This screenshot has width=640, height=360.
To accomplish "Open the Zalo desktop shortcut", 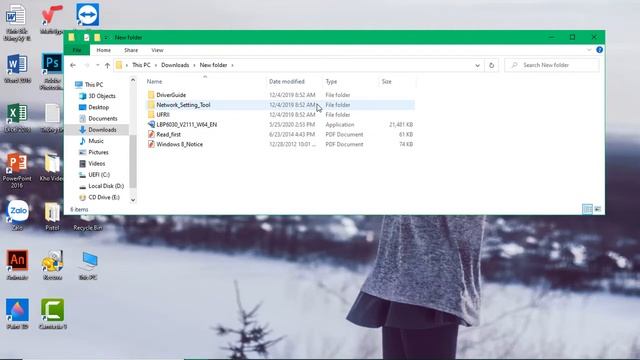I will pos(17,215).
